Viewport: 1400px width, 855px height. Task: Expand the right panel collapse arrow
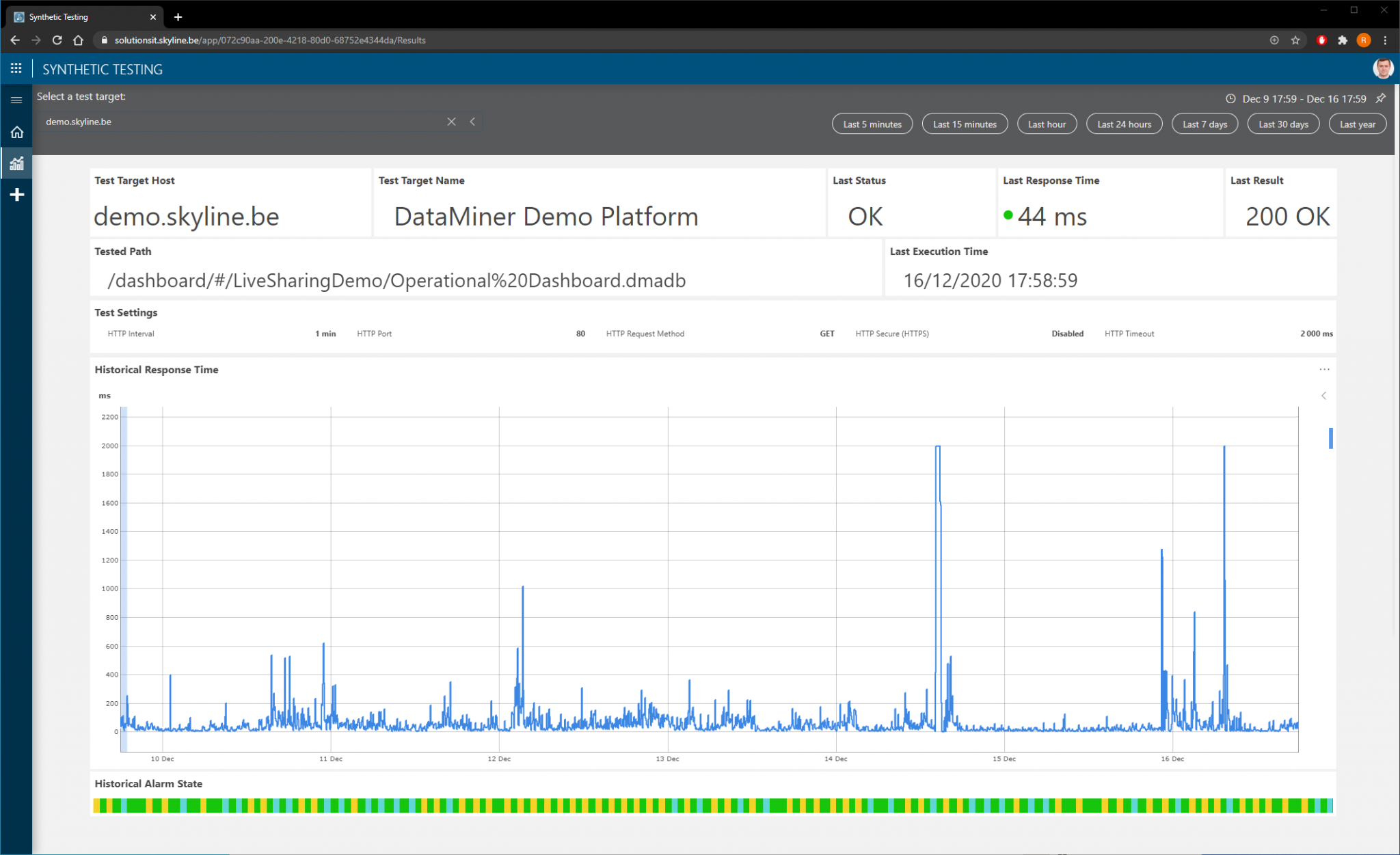(x=1324, y=395)
